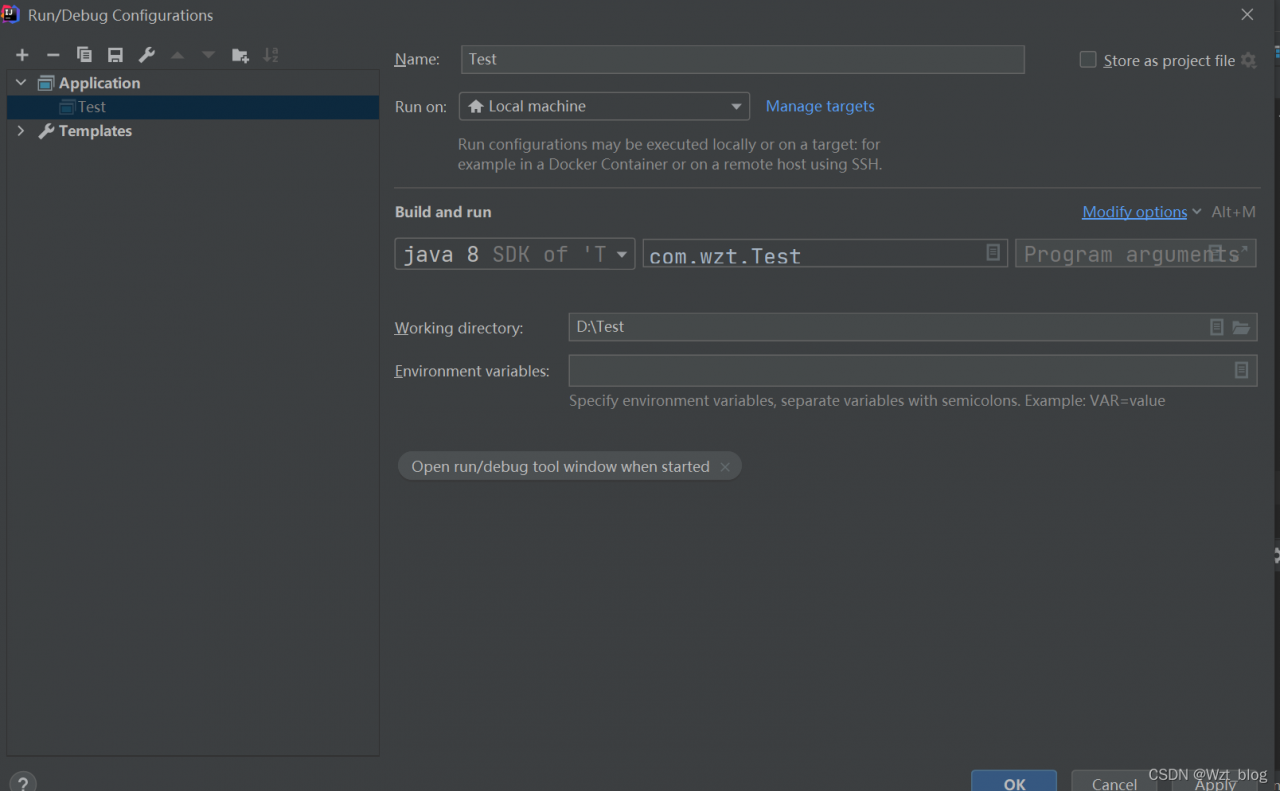Image resolution: width=1280 pixels, height=791 pixels.
Task: Click the help question mark button
Action: pyautogui.click(x=22, y=782)
